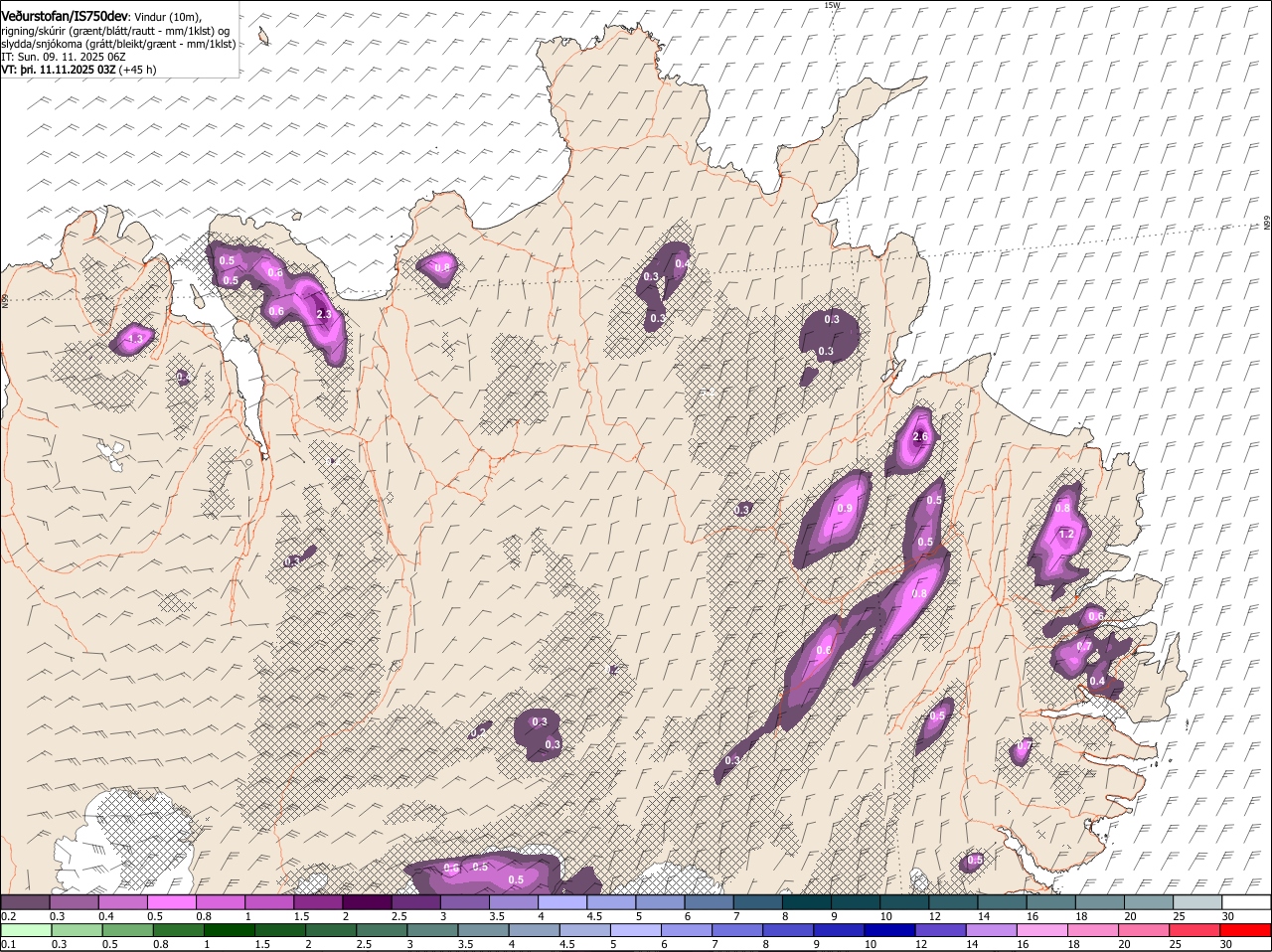Screen dimensions: 1272x952
Task: Pick the top legend swatch between 0.5 and 0.8
Action: coord(171,901)
